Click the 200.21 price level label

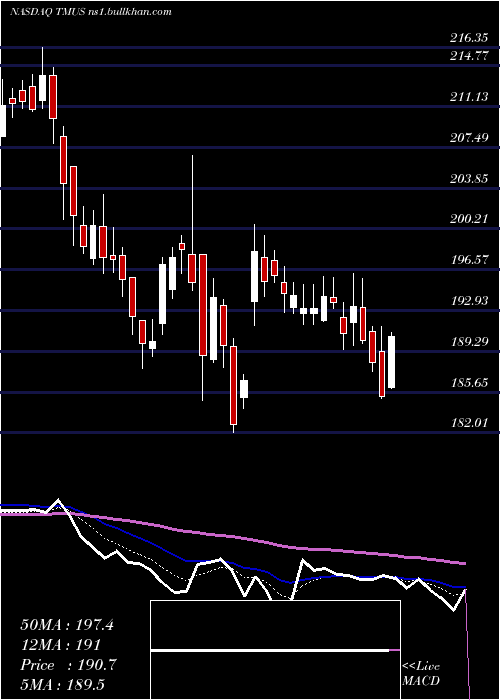coord(468,219)
